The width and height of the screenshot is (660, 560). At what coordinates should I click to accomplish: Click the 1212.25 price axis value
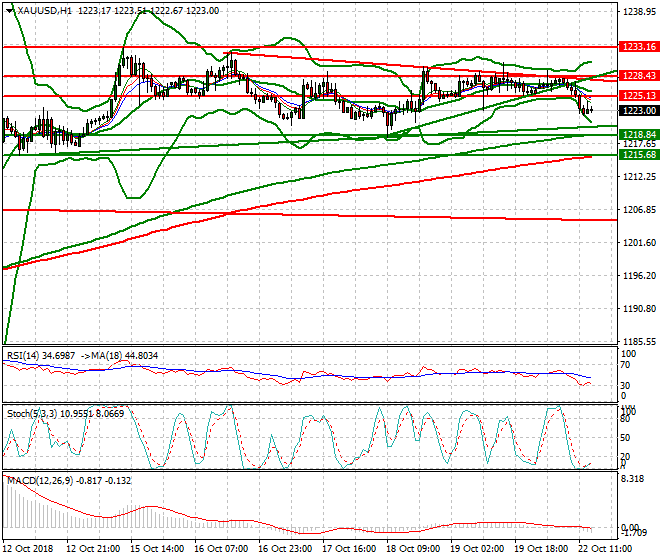pyautogui.click(x=639, y=177)
